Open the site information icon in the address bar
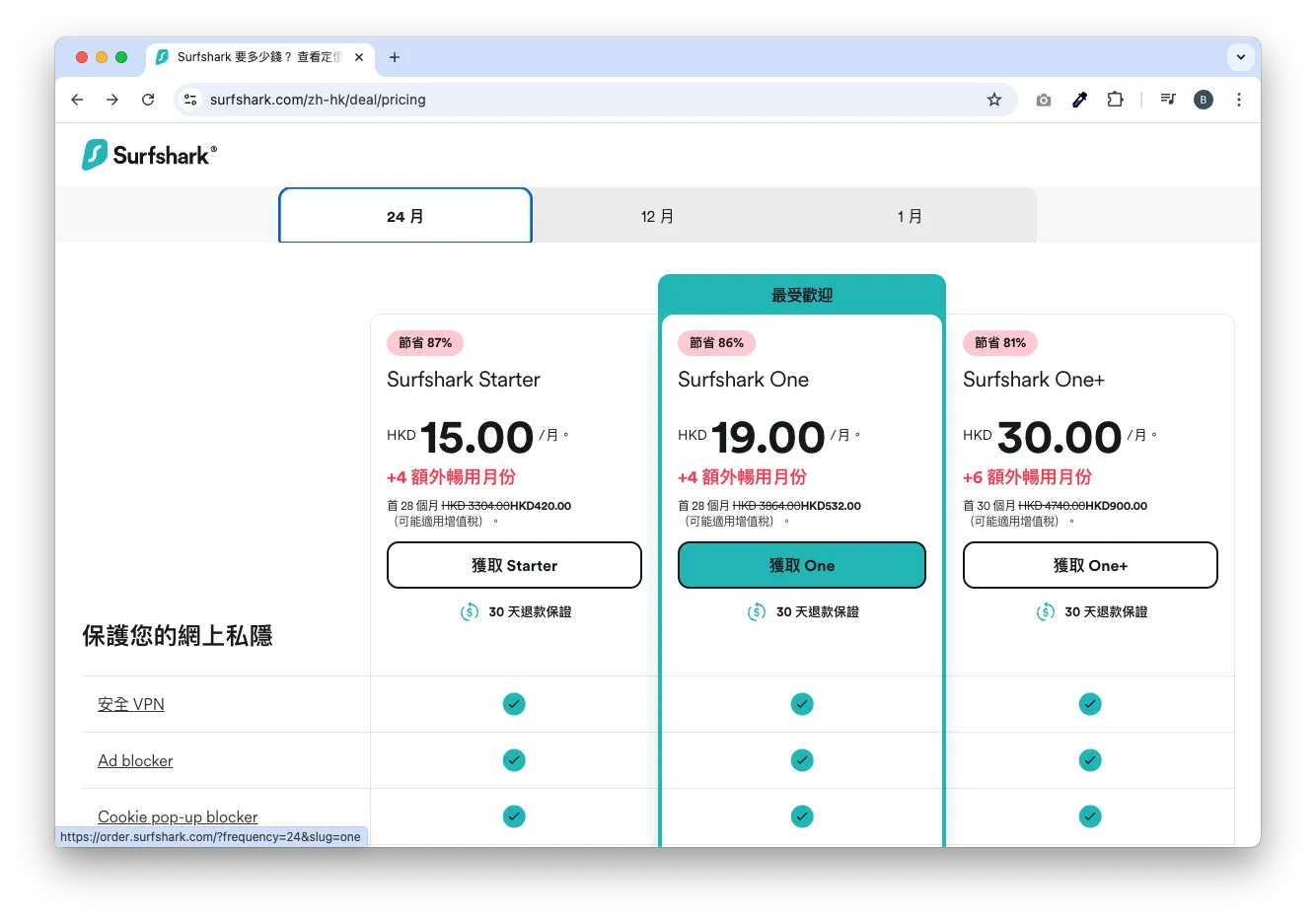 (x=189, y=100)
